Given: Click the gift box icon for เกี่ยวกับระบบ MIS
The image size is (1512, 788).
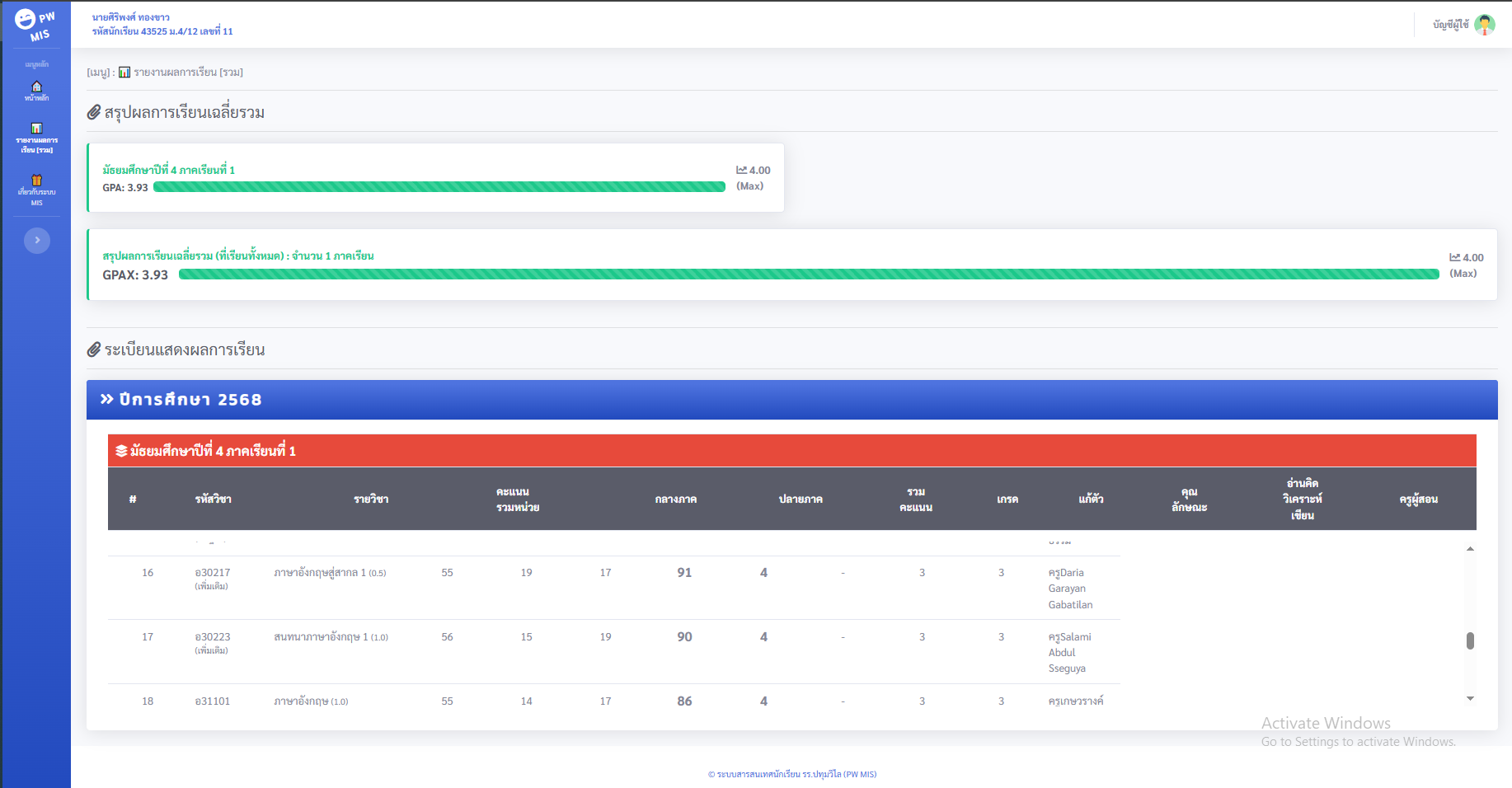Looking at the screenshot, I should pyautogui.click(x=36, y=180).
